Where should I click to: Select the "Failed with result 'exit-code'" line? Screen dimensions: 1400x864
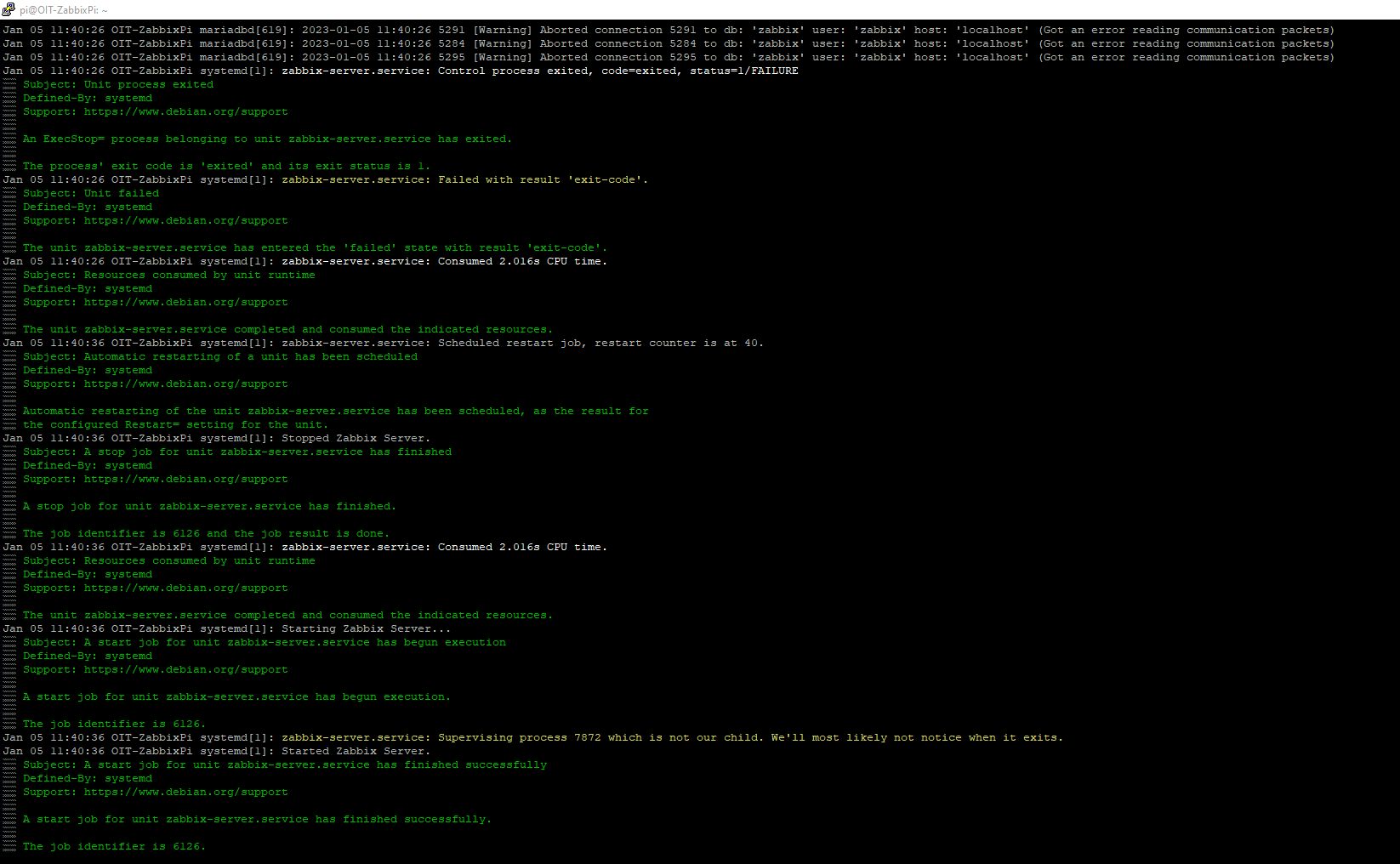[326, 179]
